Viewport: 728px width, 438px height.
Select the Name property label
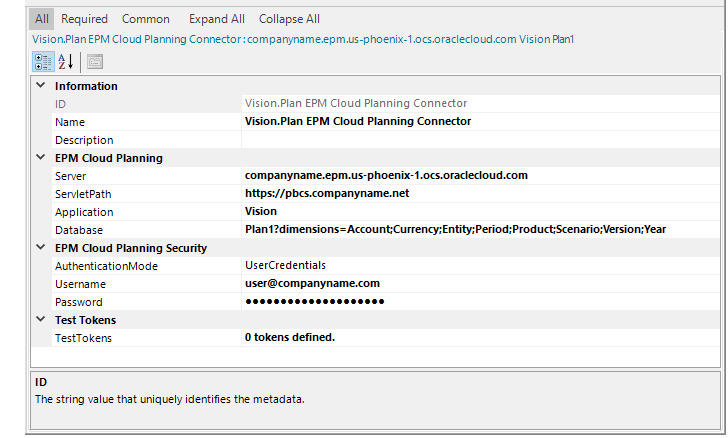point(70,122)
